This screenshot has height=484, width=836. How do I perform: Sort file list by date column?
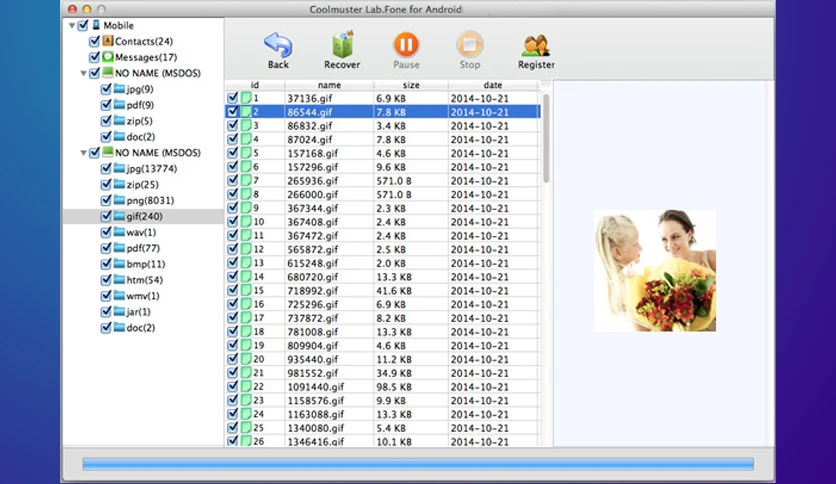[x=493, y=85]
